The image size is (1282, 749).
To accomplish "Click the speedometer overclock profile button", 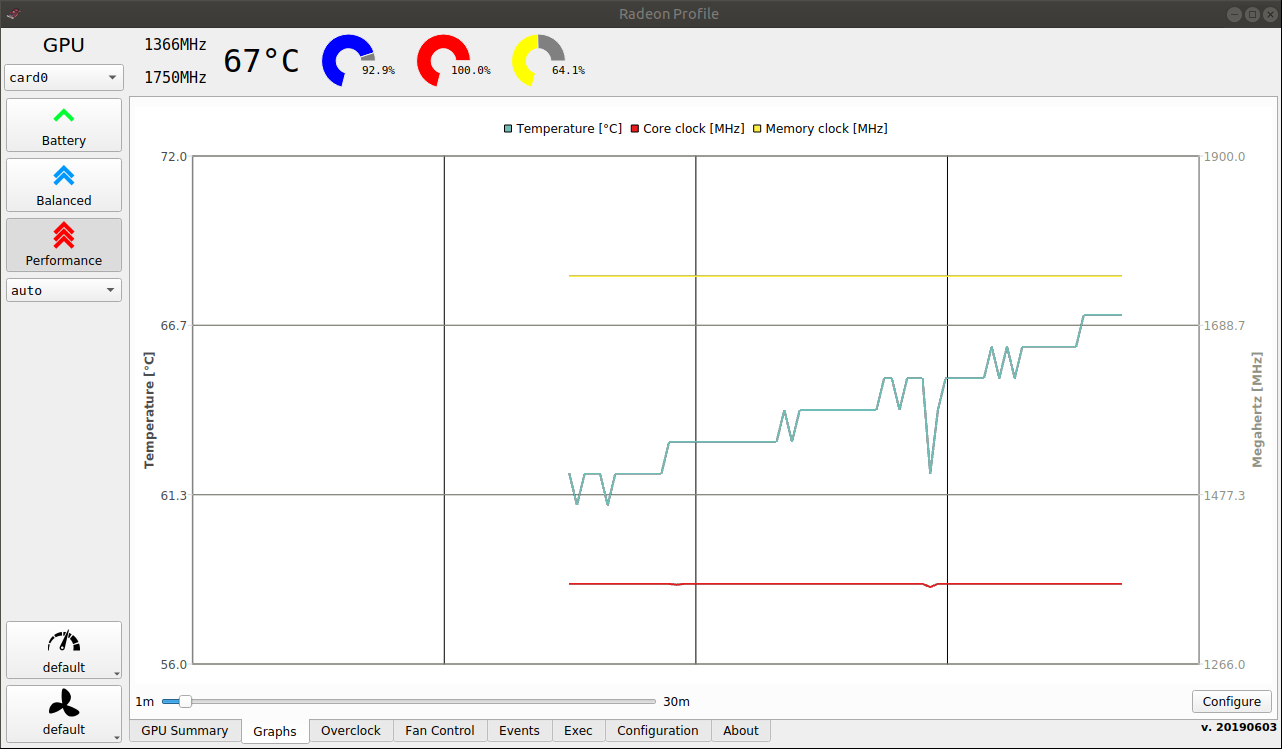I will pos(64,650).
